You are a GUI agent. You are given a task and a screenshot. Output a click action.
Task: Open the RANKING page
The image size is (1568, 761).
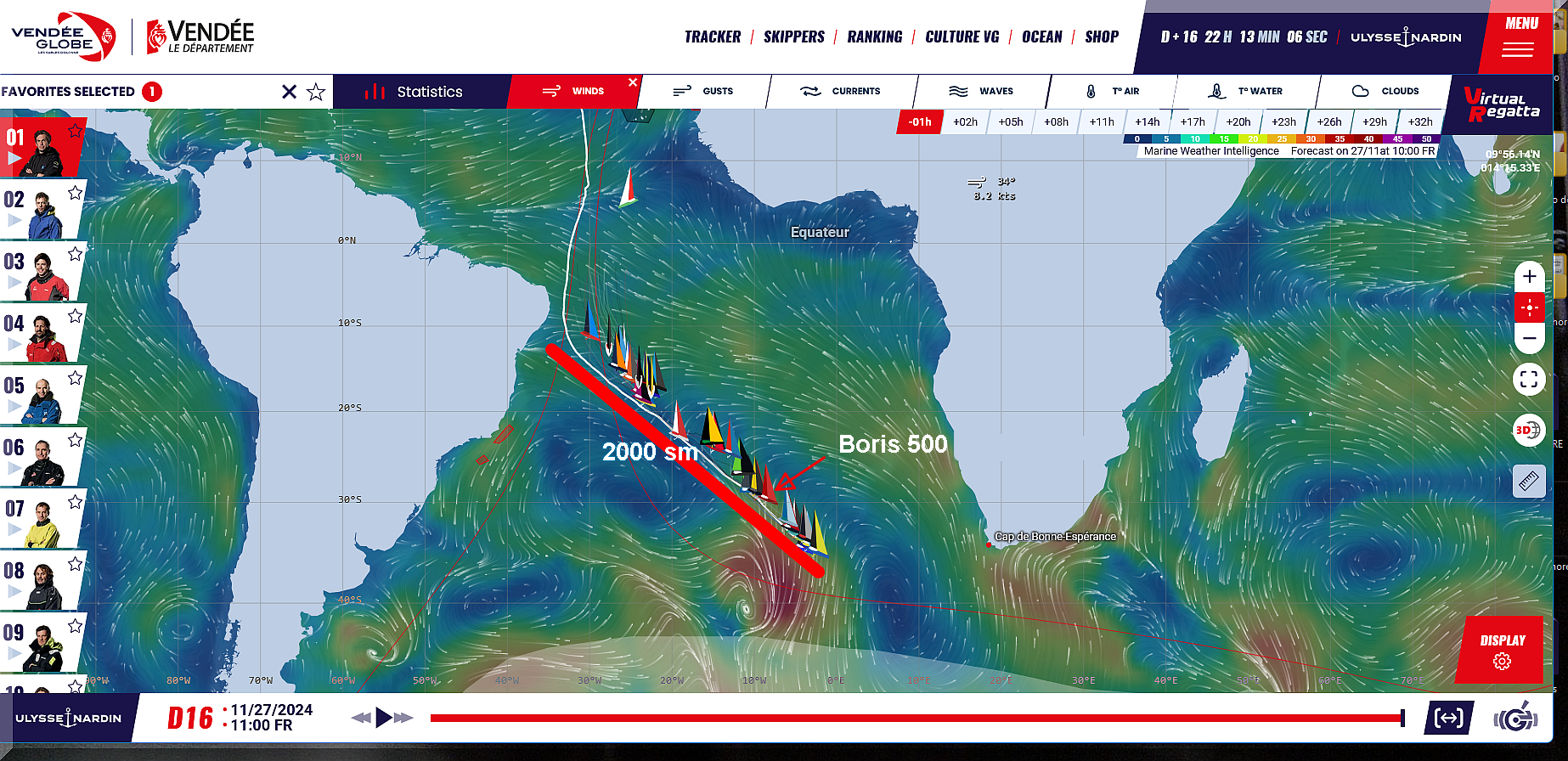click(874, 37)
